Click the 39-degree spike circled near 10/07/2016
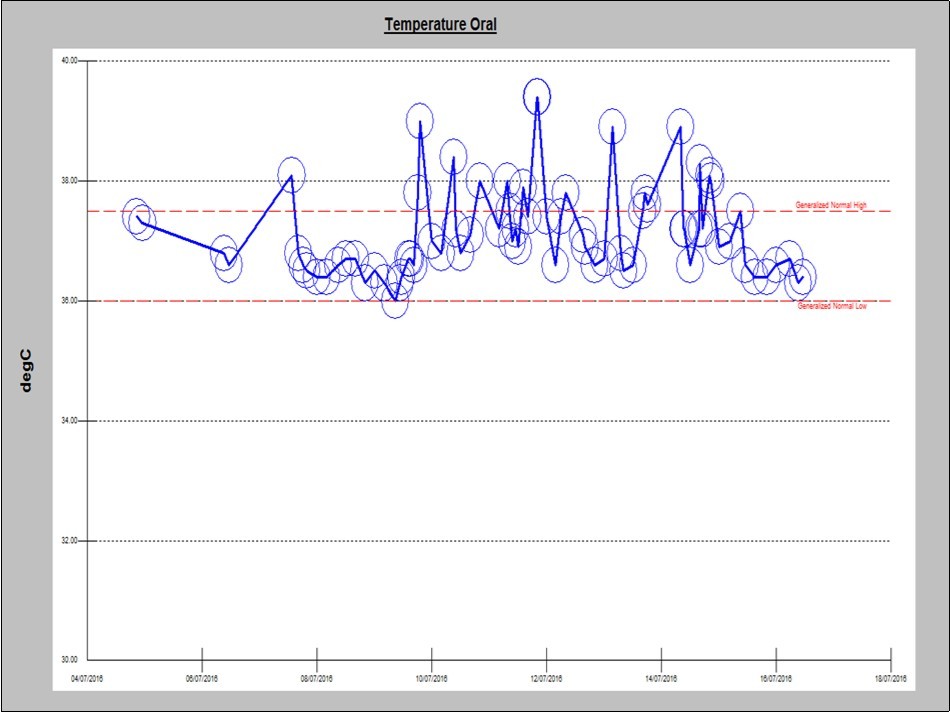 pos(419,122)
